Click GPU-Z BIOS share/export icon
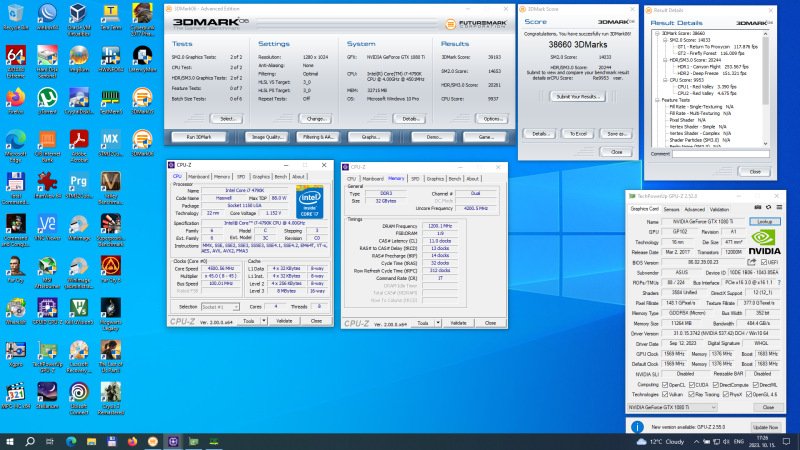The image size is (800, 450). tap(752, 262)
